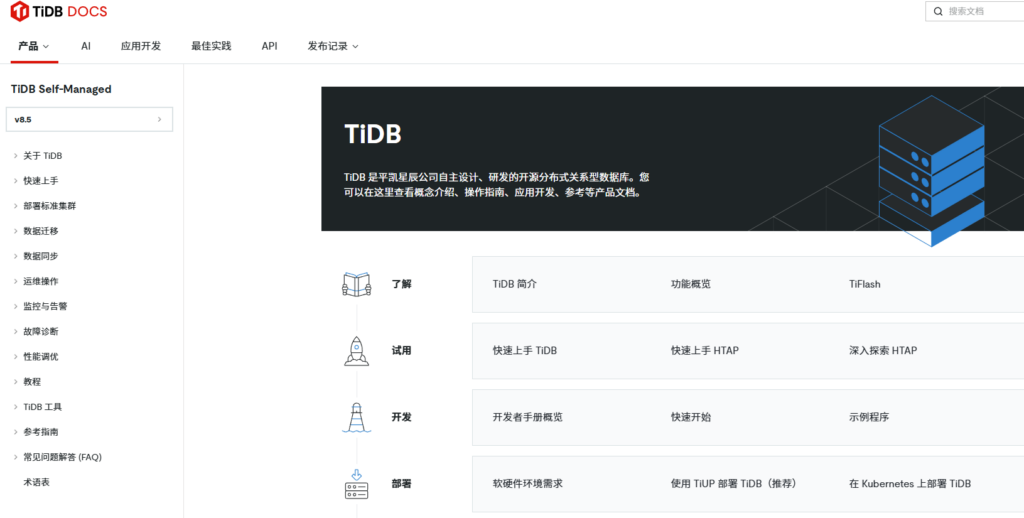Click the 试用 section label
This screenshot has height=518, width=1024.
402,351
